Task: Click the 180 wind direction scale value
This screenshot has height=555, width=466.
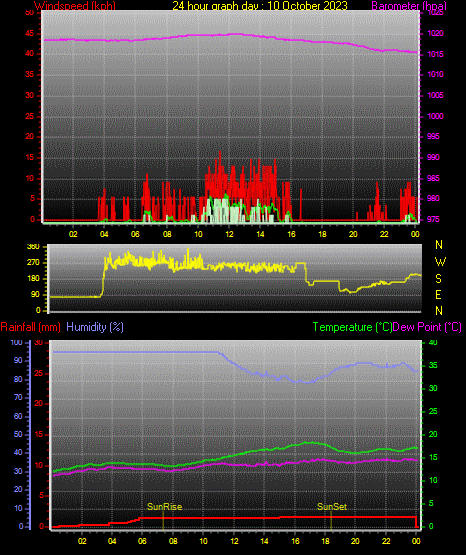Action: pos(33,279)
